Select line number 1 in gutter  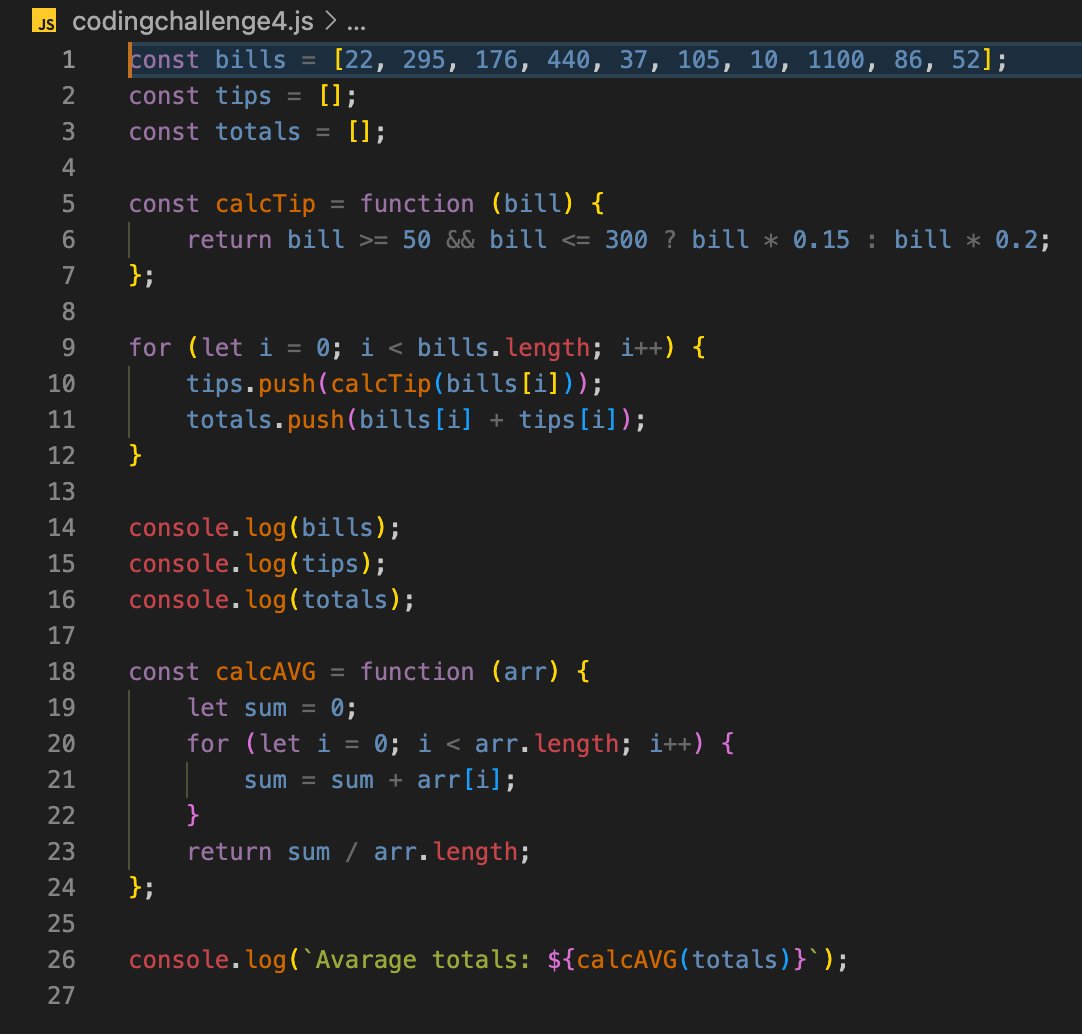68,59
